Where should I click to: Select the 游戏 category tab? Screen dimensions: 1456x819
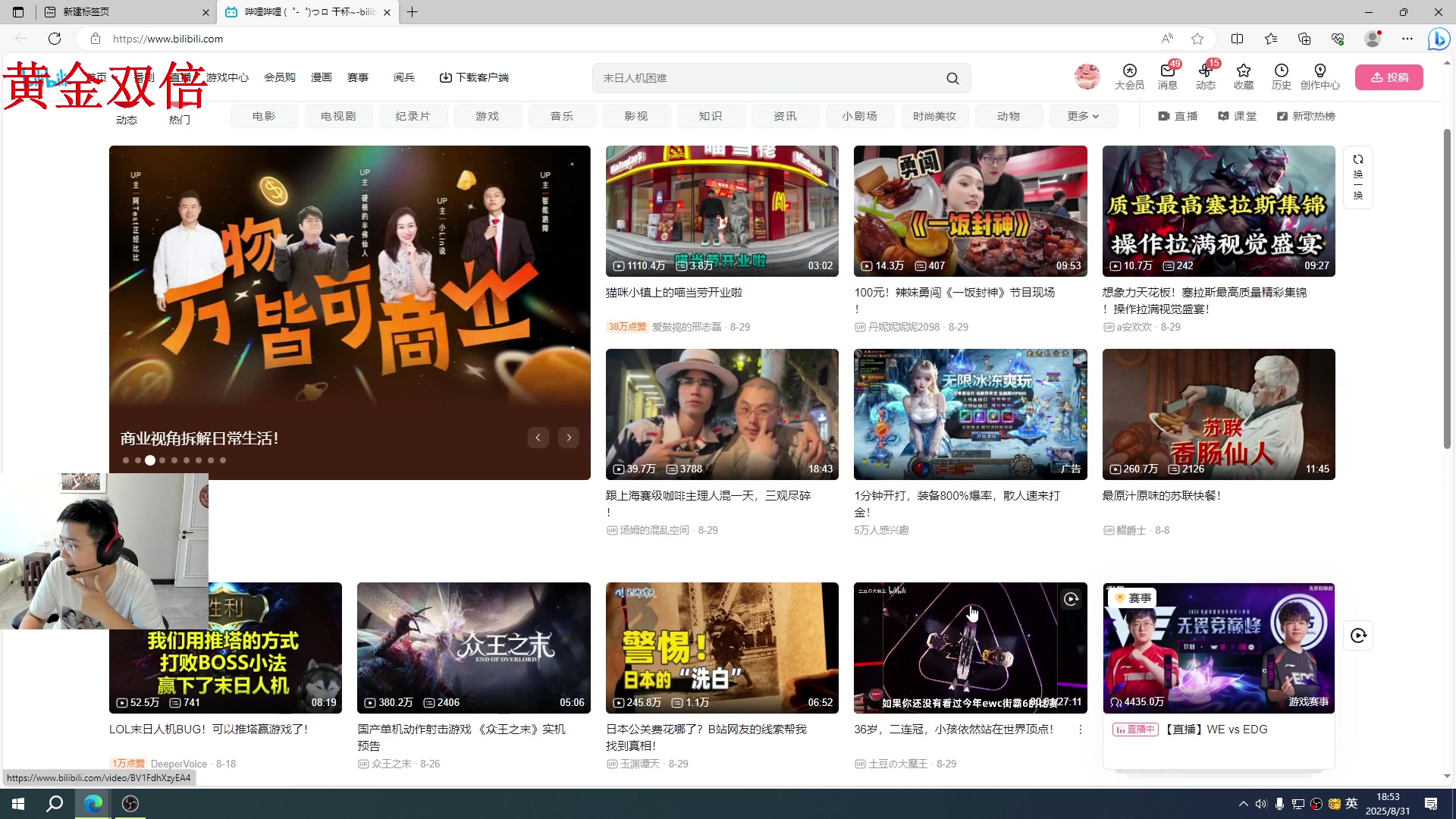487,116
